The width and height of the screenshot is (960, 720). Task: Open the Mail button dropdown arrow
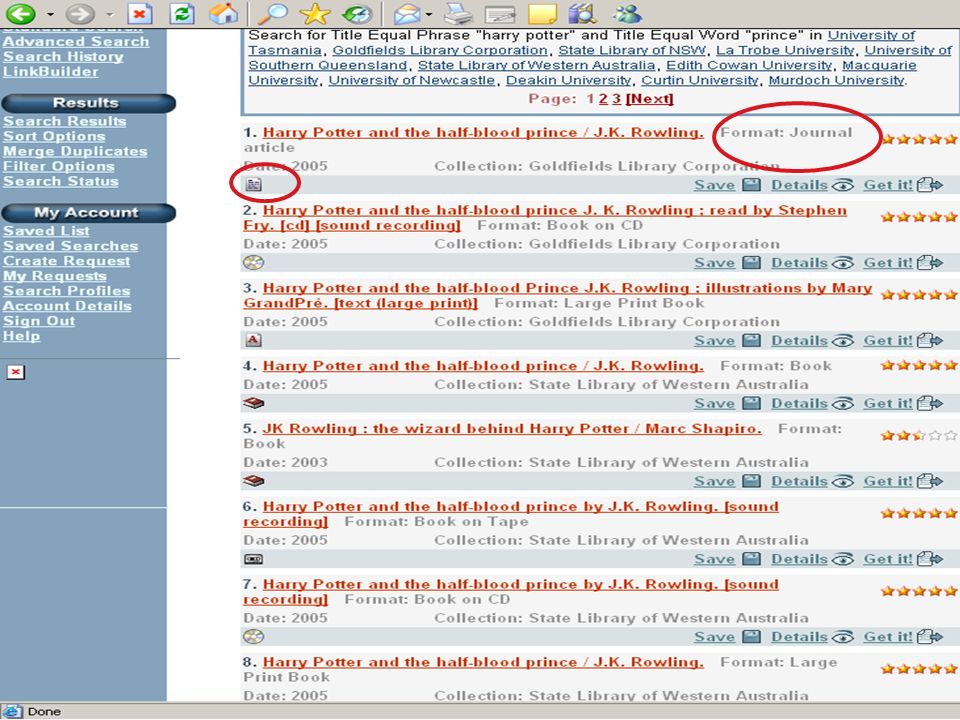429,14
